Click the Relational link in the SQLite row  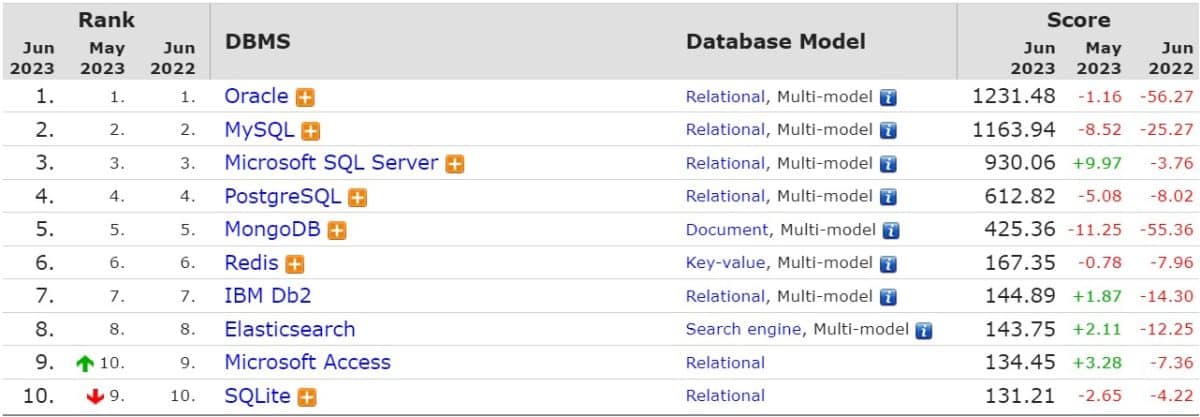[725, 395]
